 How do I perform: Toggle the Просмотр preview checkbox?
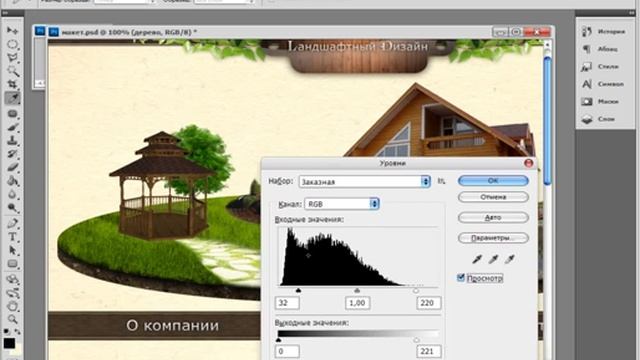461,278
